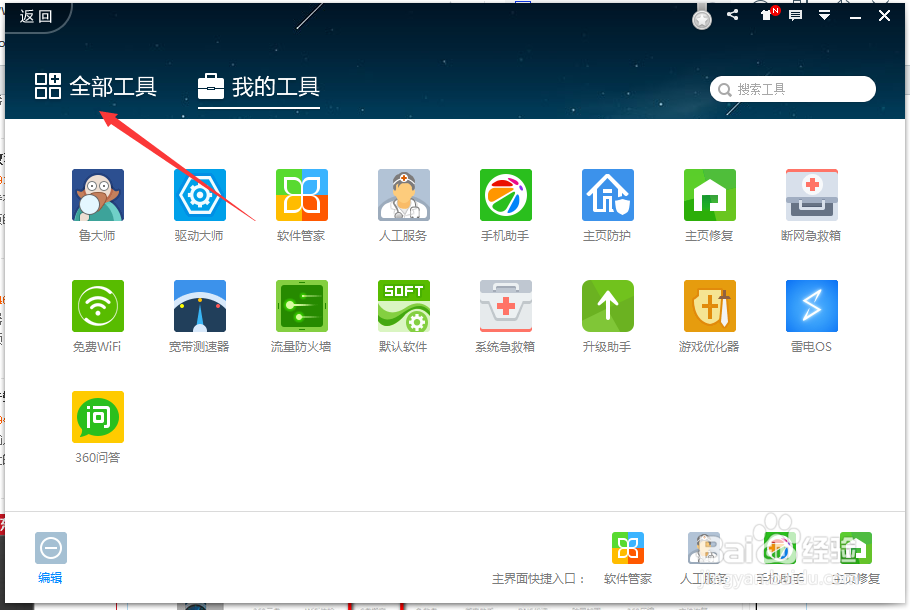
Task: Minimize the window
Action: point(855,17)
